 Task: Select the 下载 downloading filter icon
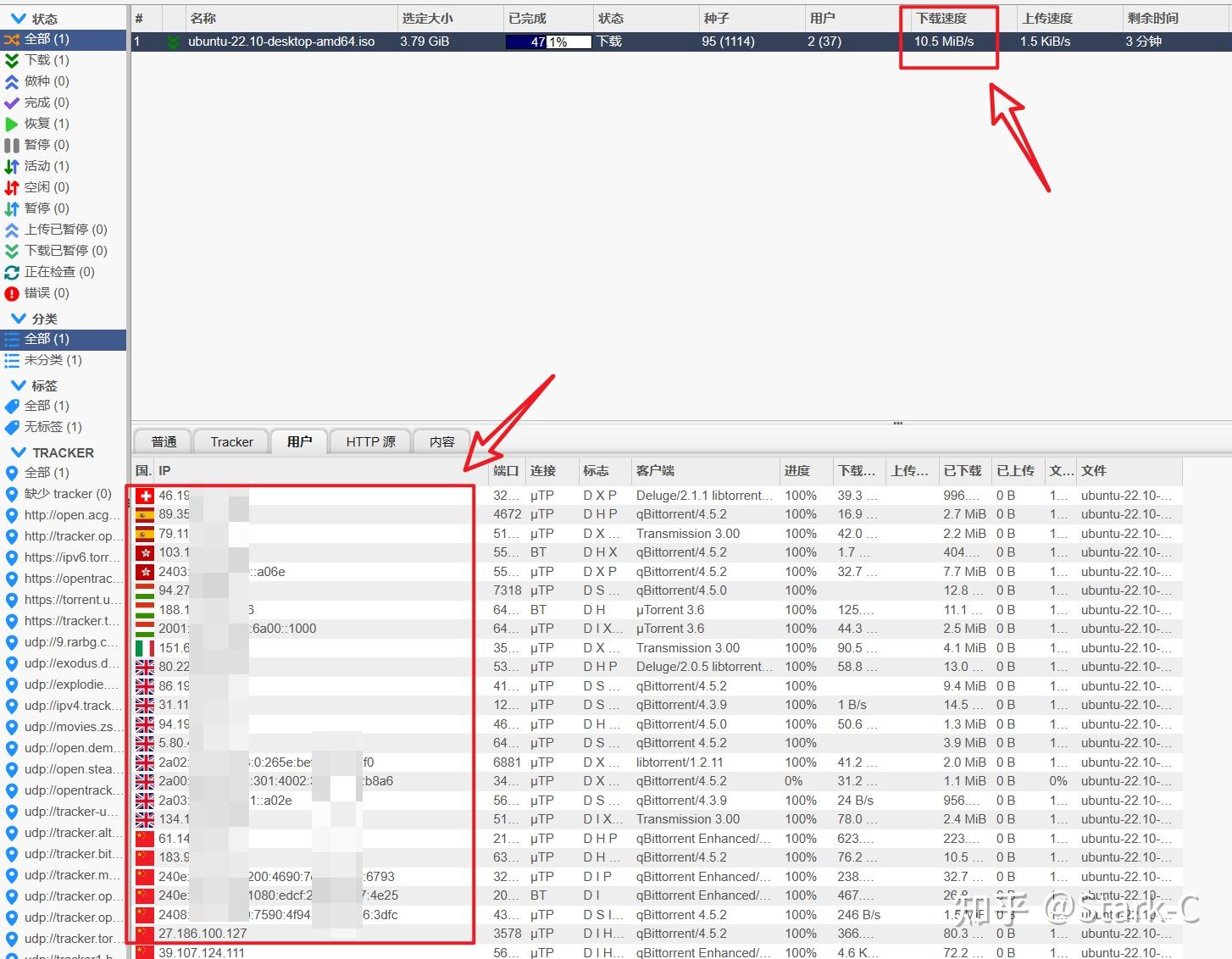pyautogui.click(x=12, y=60)
